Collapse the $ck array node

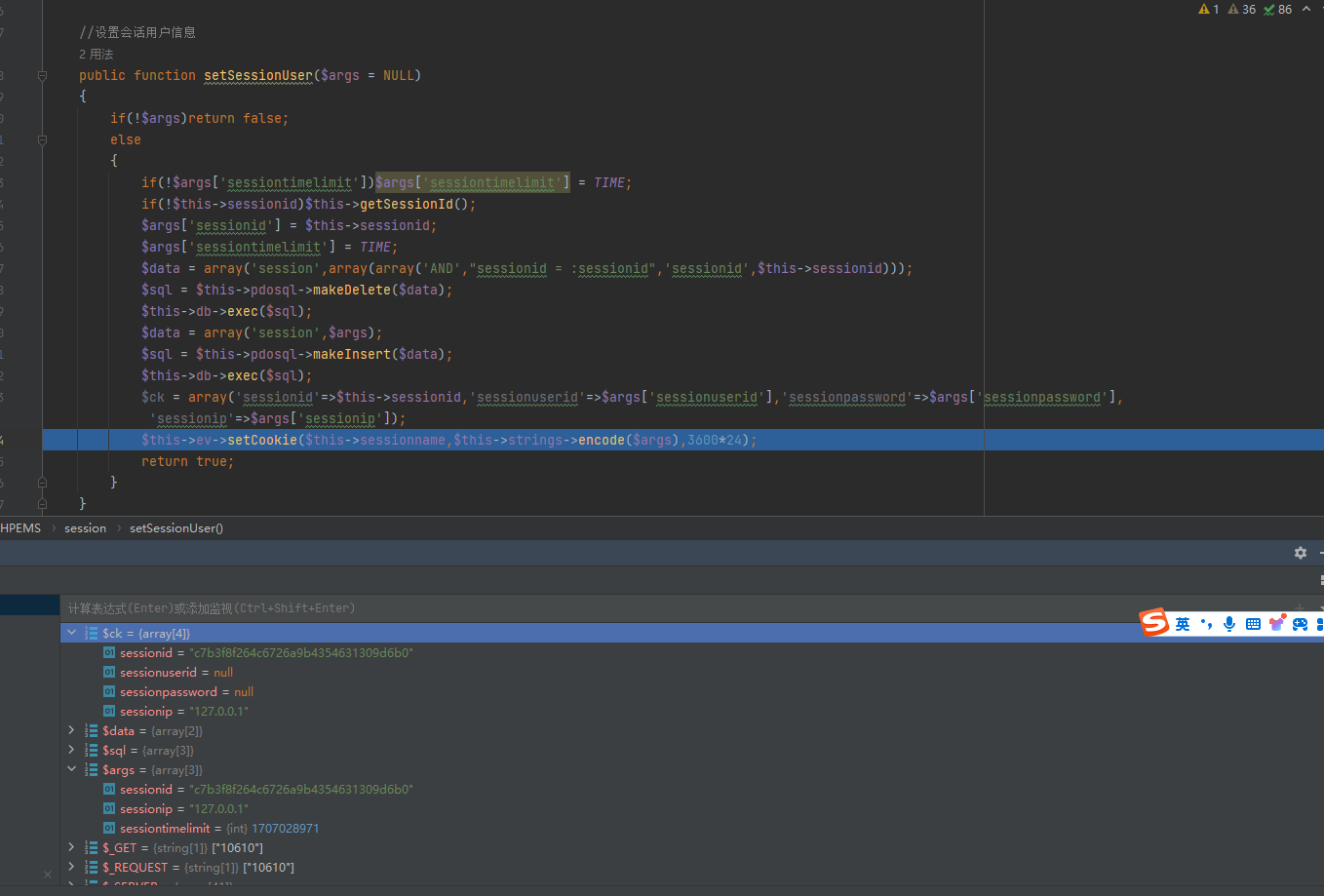coord(71,633)
